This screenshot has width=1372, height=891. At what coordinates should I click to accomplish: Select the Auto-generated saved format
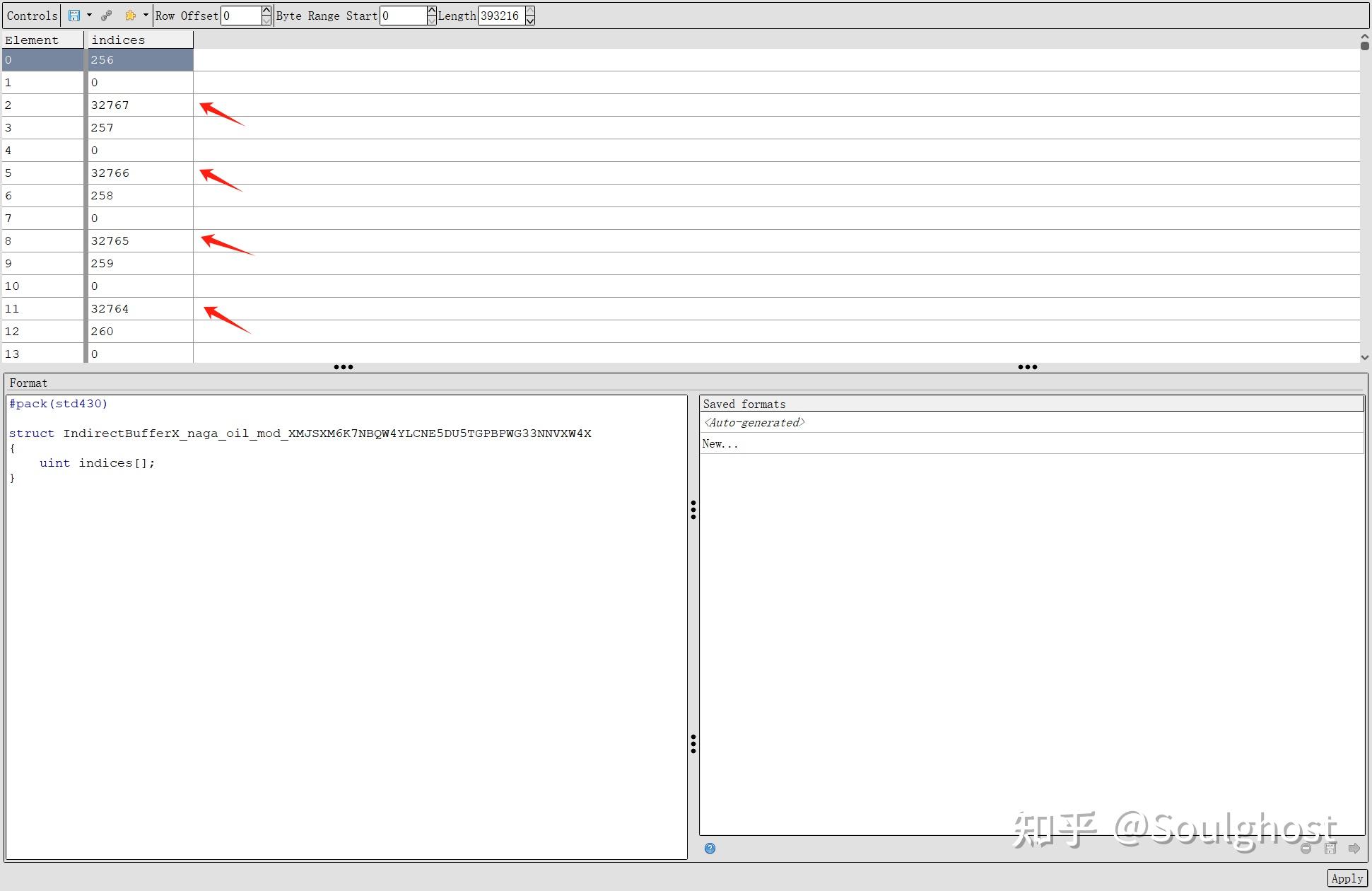pyautogui.click(x=754, y=423)
